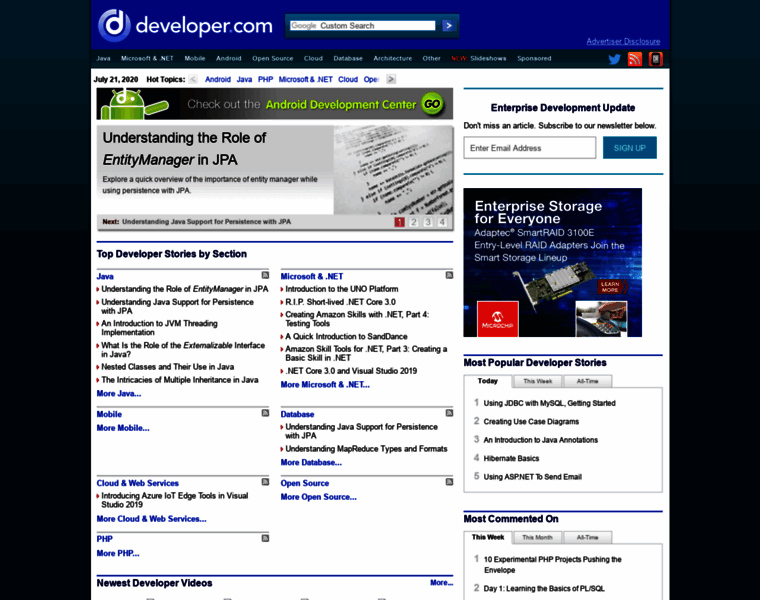Open the Other nav menu item
The image size is (760, 600).
431,58
